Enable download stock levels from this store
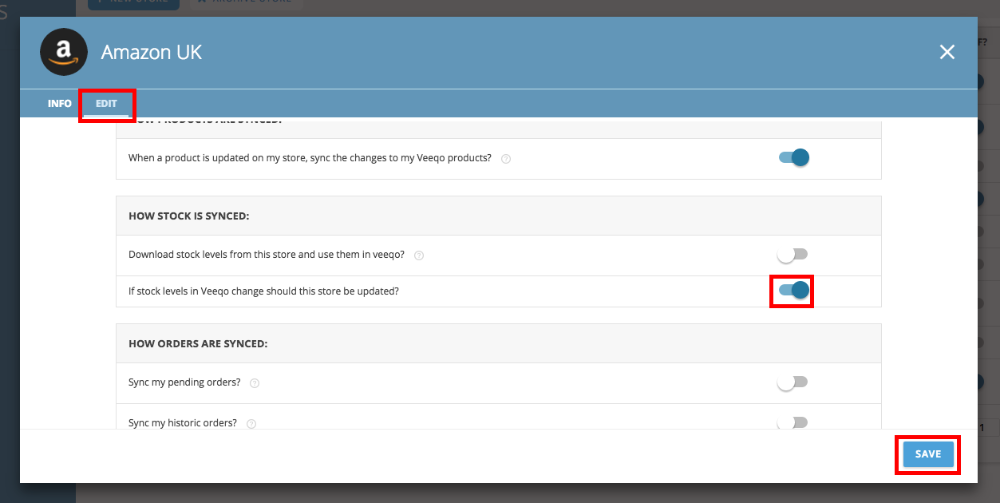The width and height of the screenshot is (1000, 503). pos(793,255)
